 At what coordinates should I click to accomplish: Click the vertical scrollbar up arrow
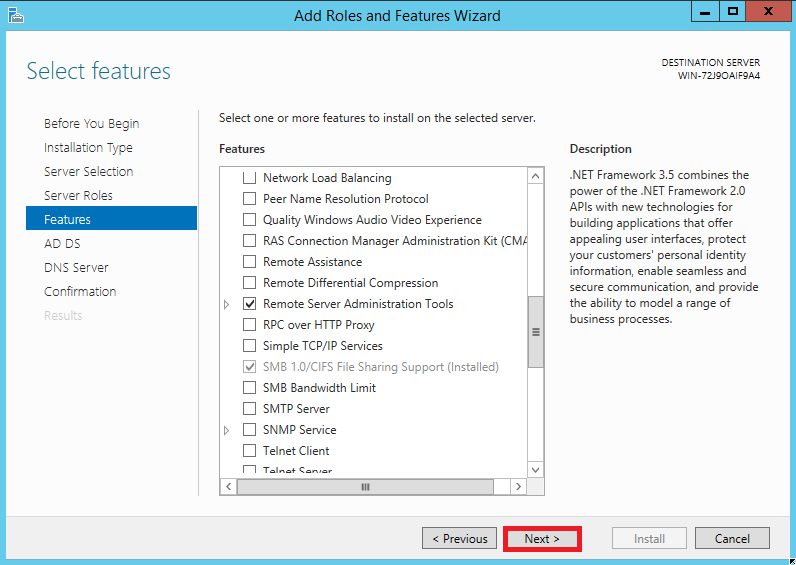535,176
